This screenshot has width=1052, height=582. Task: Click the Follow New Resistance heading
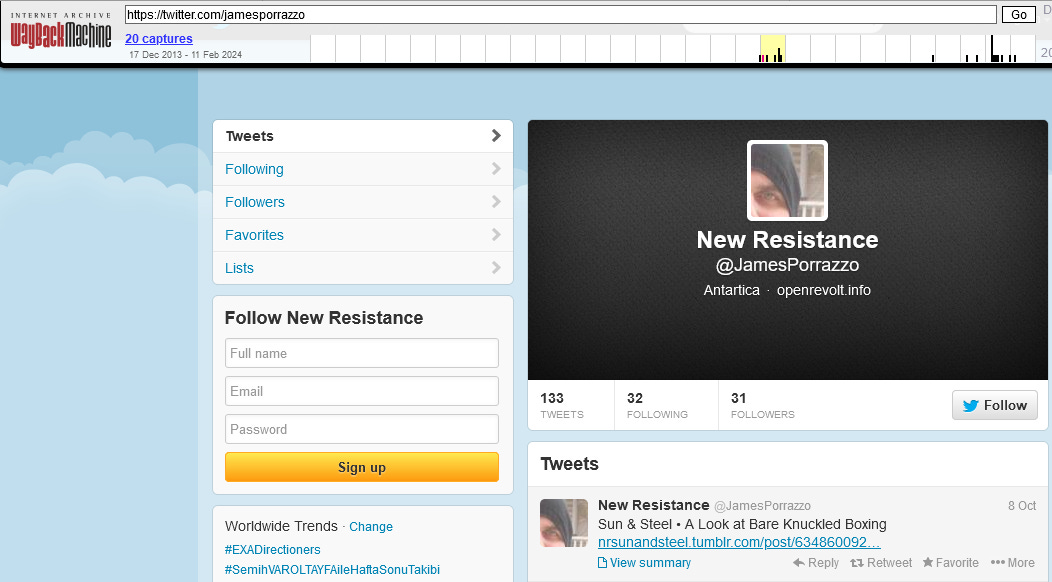324,318
